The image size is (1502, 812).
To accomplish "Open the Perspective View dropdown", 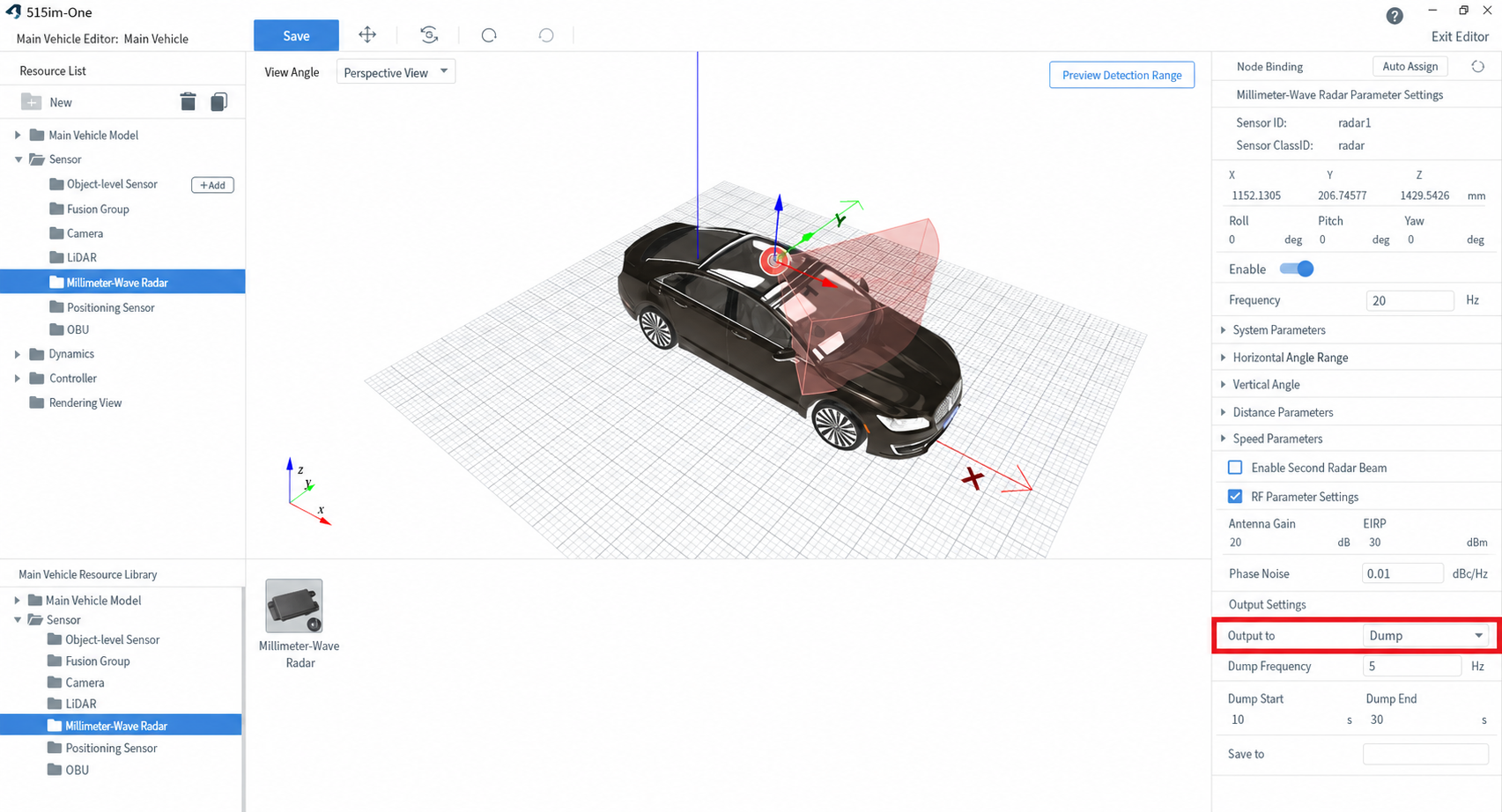I will [396, 72].
